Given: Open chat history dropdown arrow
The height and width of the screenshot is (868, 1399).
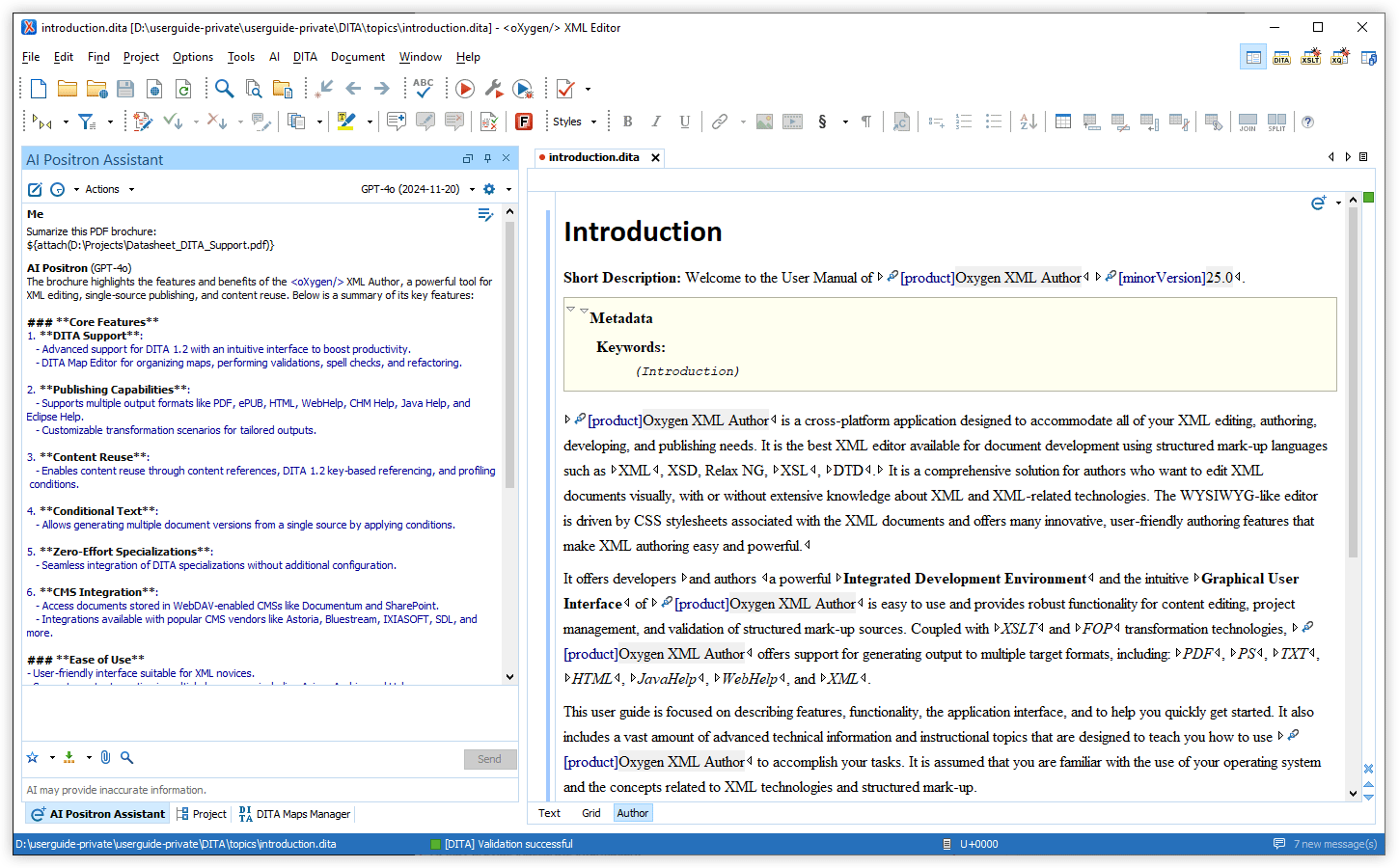Looking at the screenshot, I should [x=76, y=189].
